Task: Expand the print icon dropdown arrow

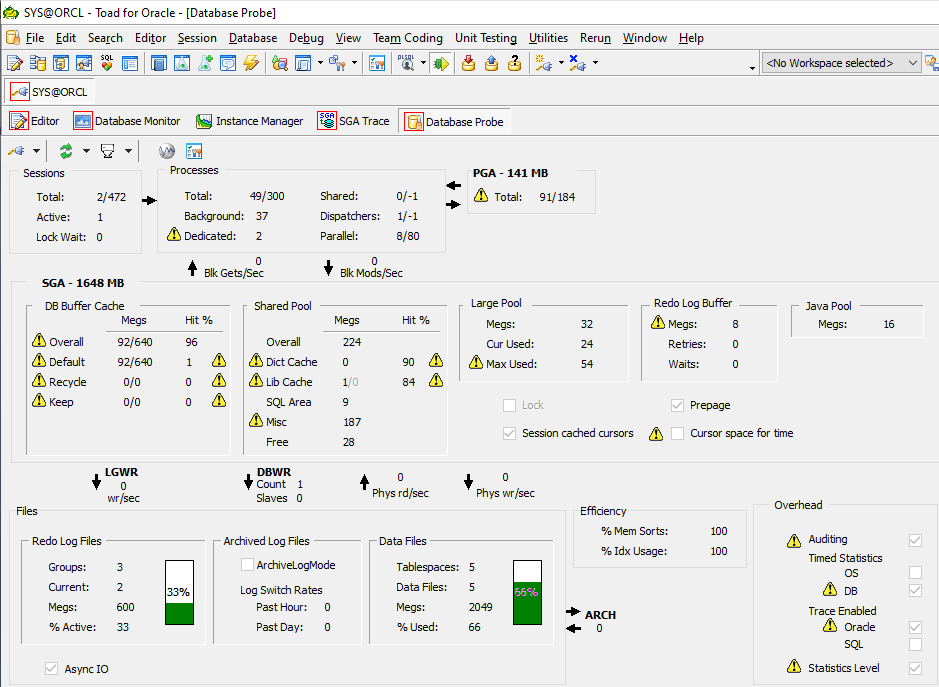Action: click(x=128, y=151)
